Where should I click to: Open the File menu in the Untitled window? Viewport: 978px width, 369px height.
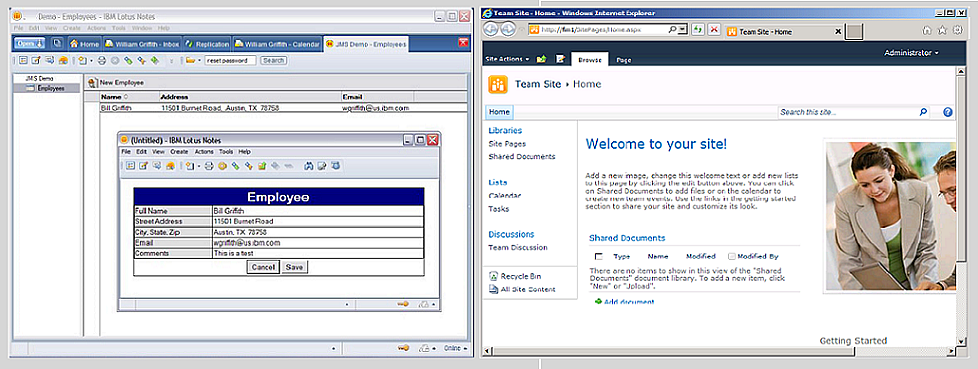[x=126, y=151]
